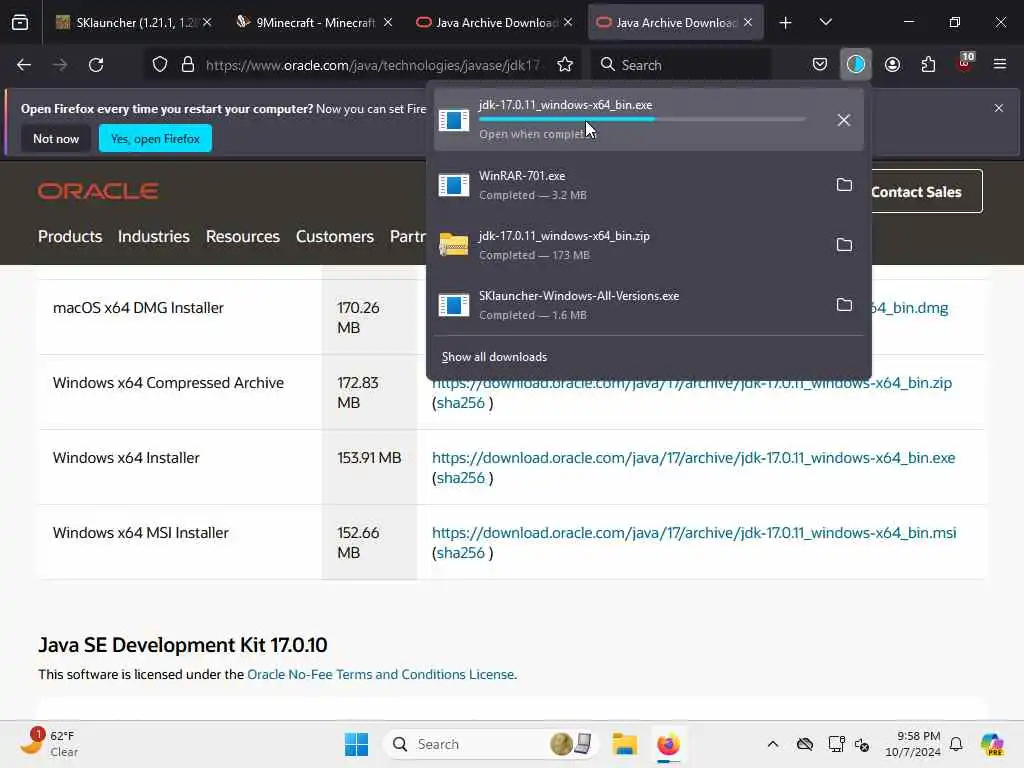Open the Customers menu
This screenshot has height=768, width=1024.
pyautogui.click(x=334, y=236)
